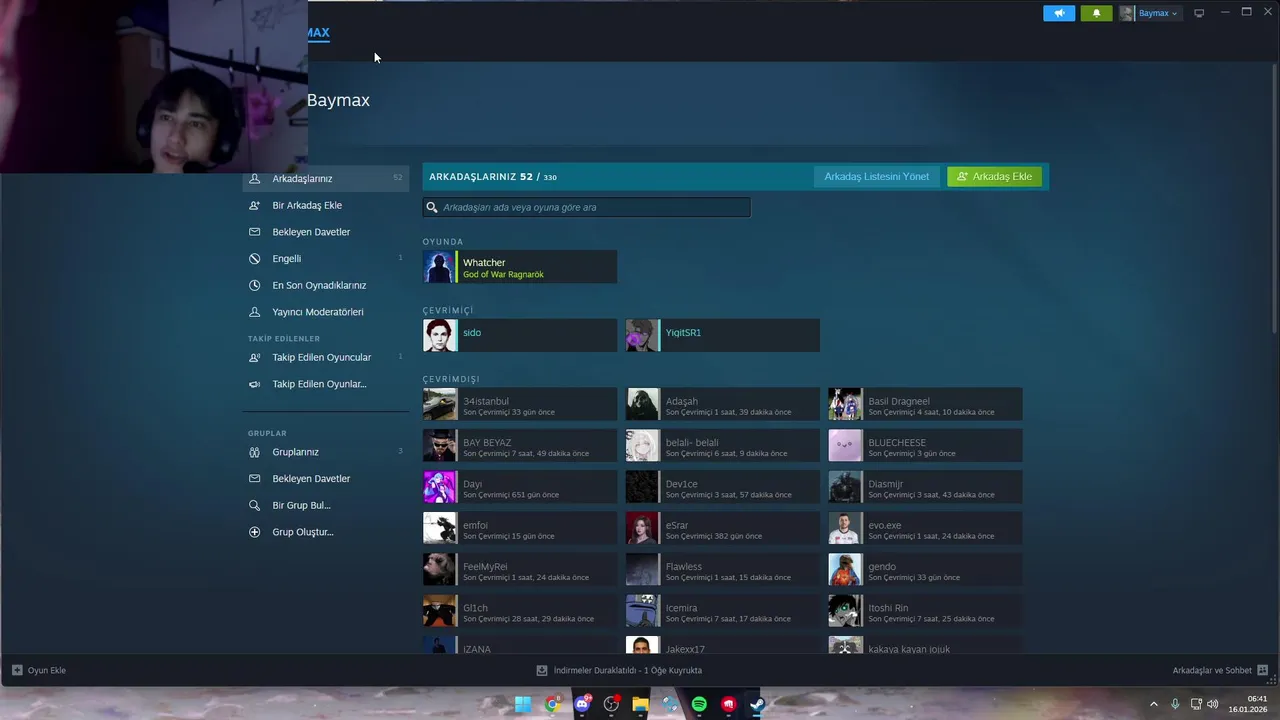
Task: Expand the Baymax account dropdown
Action: (1157, 13)
